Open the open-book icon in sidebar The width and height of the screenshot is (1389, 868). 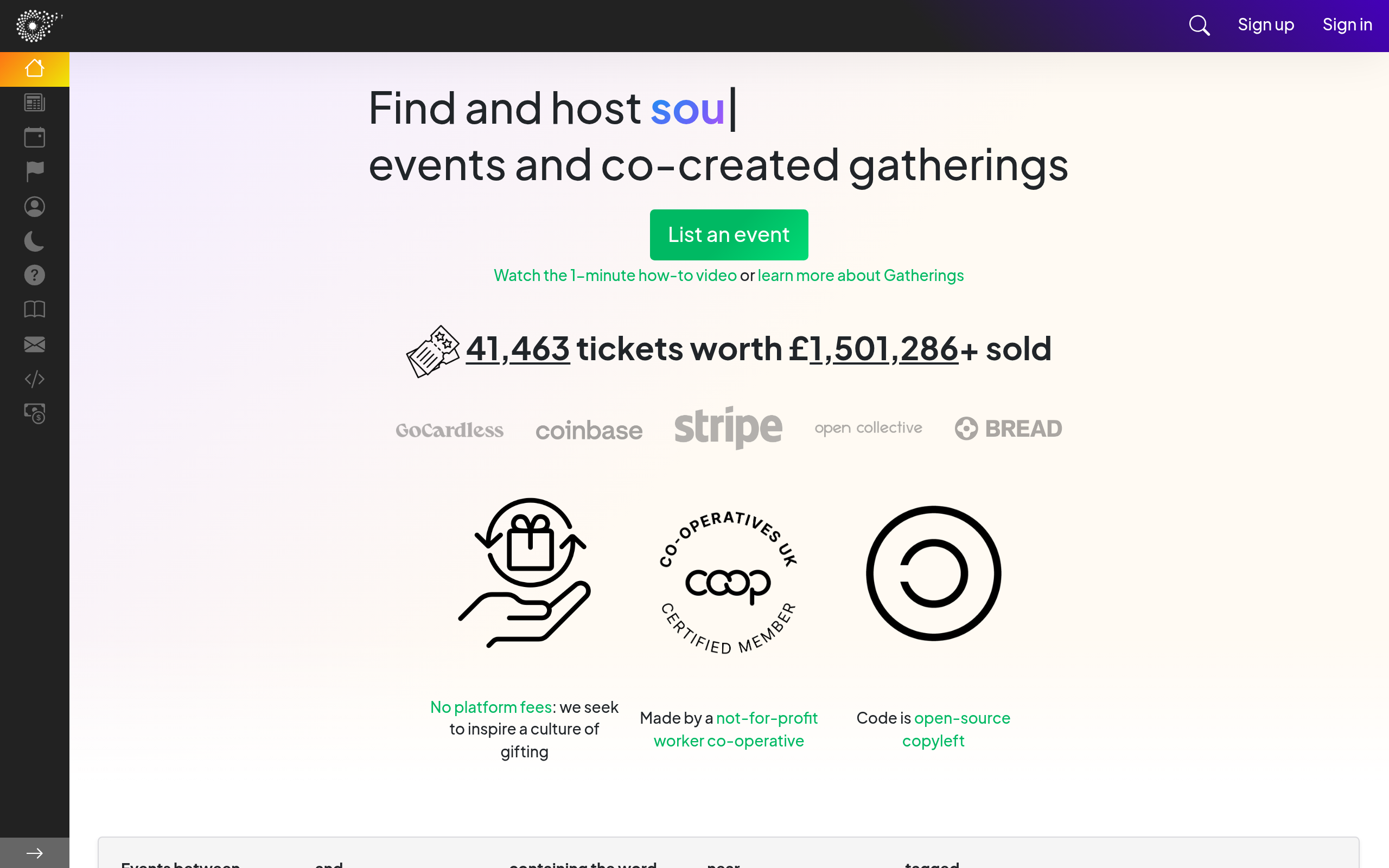pos(34,309)
